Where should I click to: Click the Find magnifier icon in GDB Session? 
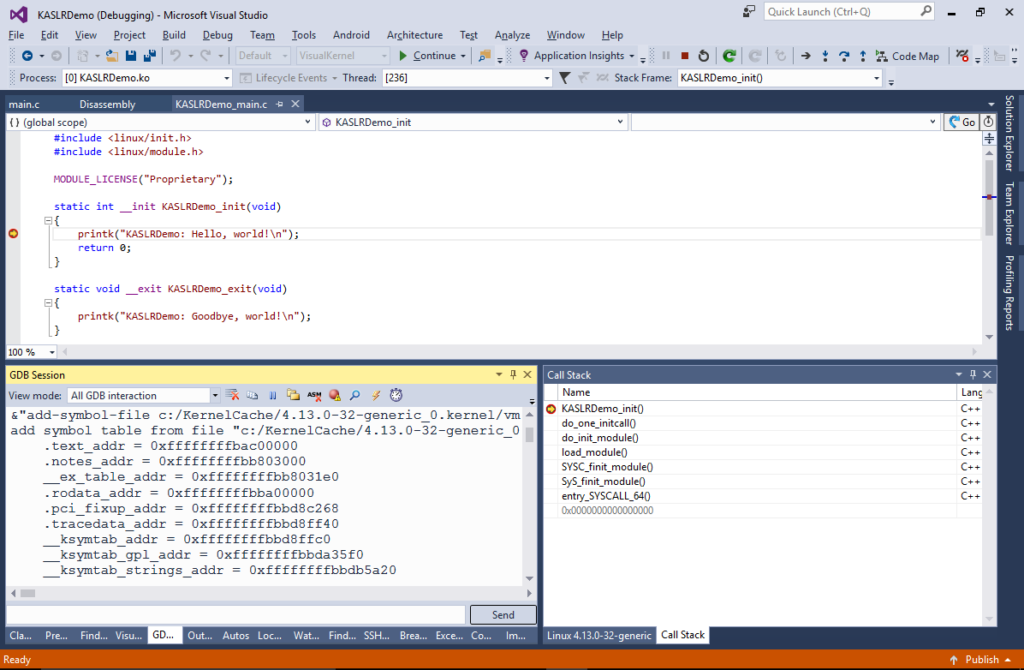pyautogui.click(x=354, y=395)
